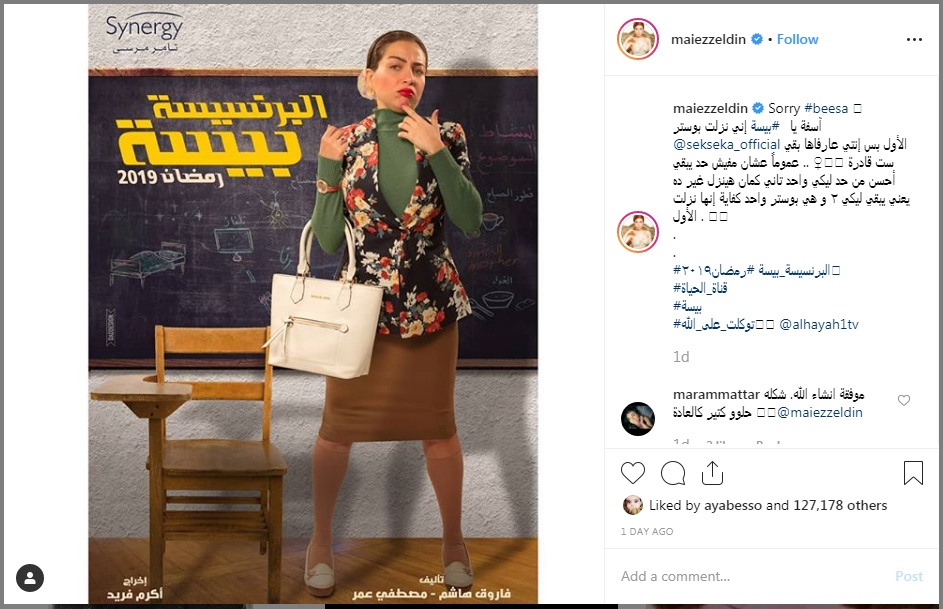Click in the Add a comment field
The height and width of the screenshot is (609, 943).
tap(752, 577)
